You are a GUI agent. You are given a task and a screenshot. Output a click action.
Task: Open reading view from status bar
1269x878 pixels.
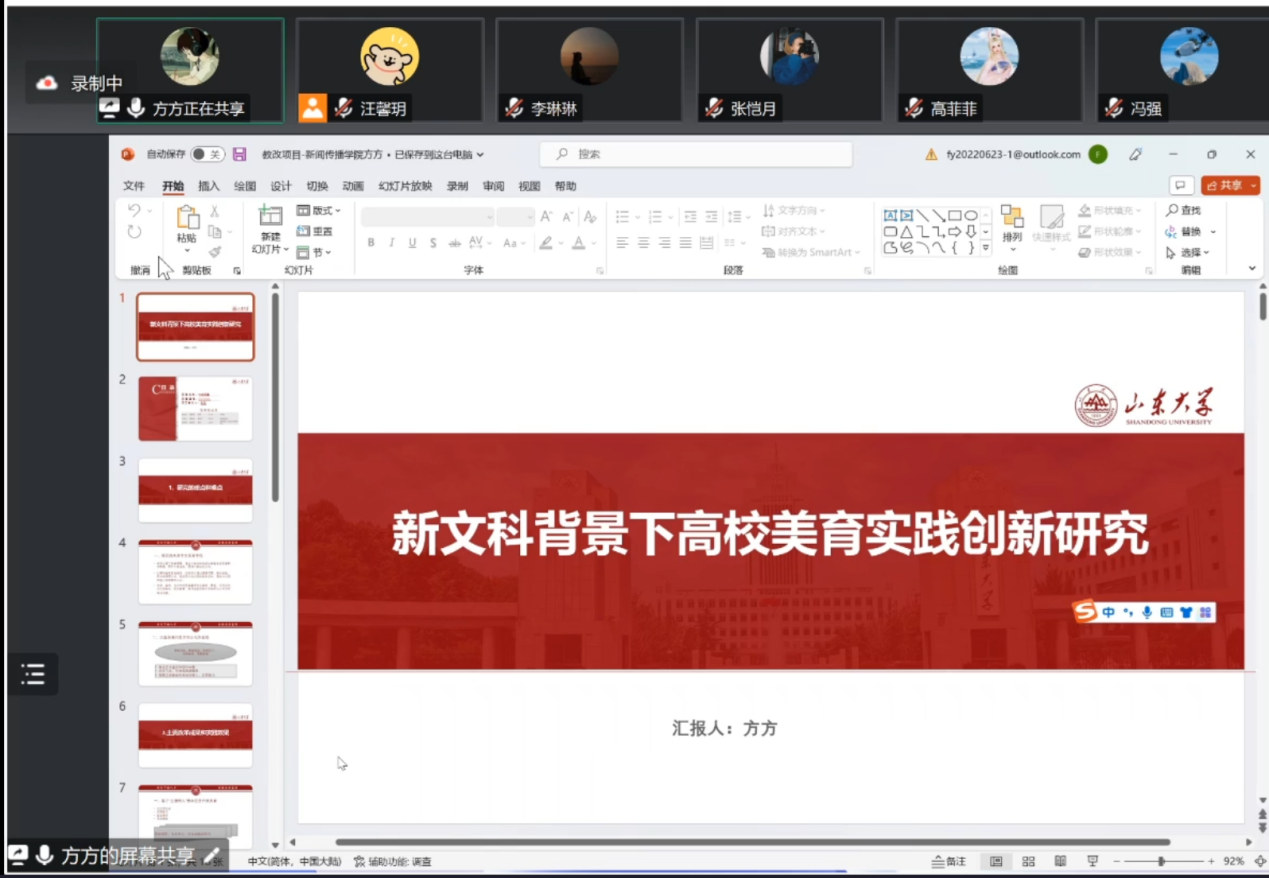[1060, 861]
